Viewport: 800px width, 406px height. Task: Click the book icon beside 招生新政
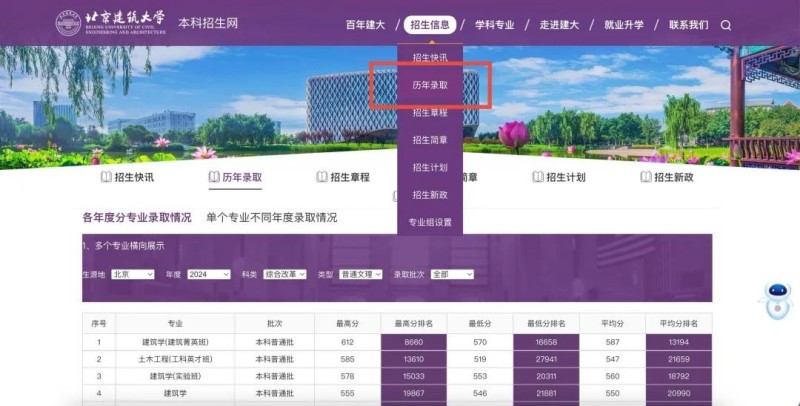645,177
